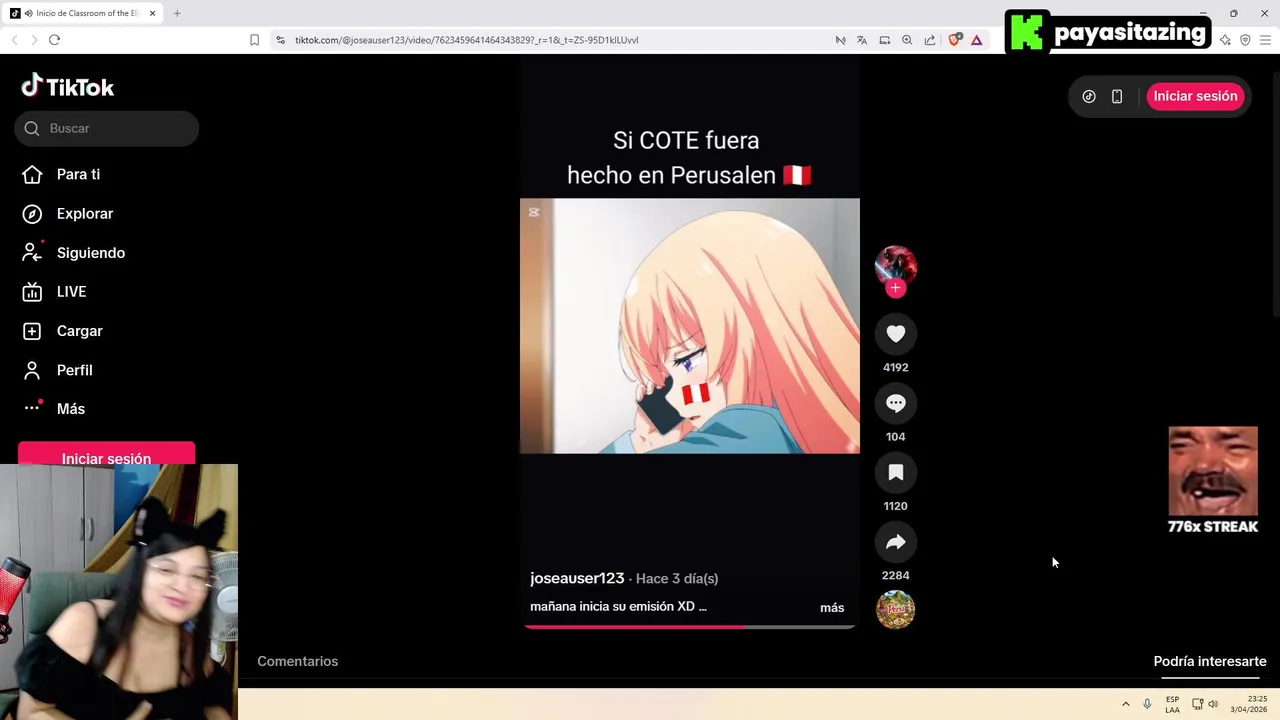Click the Brave VPN shield icon
This screenshot has height=720, width=1280.
click(1245, 40)
